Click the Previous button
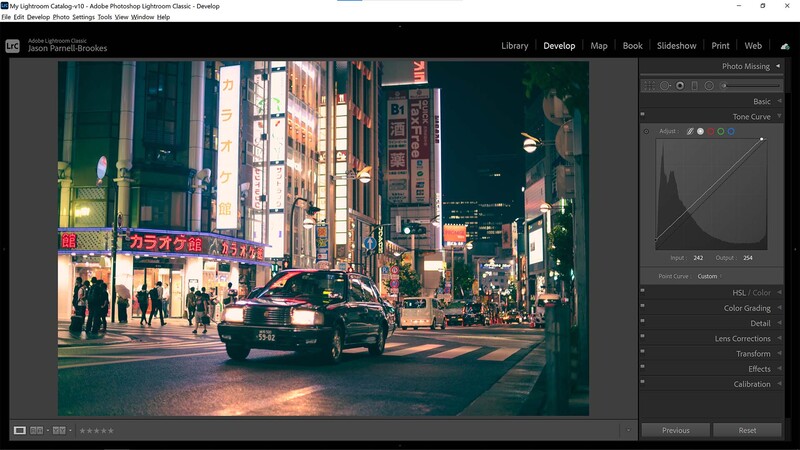 click(x=676, y=430)
